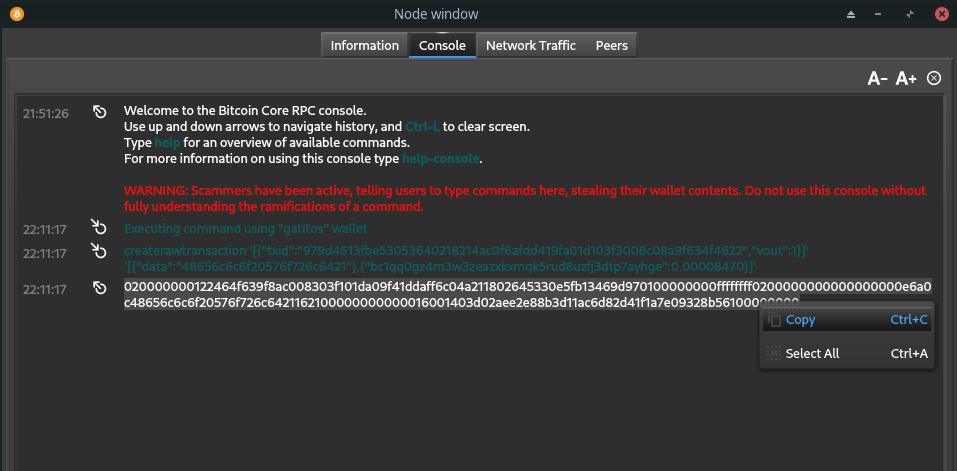This screenshot has width=957, height=471.
Task: Switch to the Information tab
Action: 364,45
